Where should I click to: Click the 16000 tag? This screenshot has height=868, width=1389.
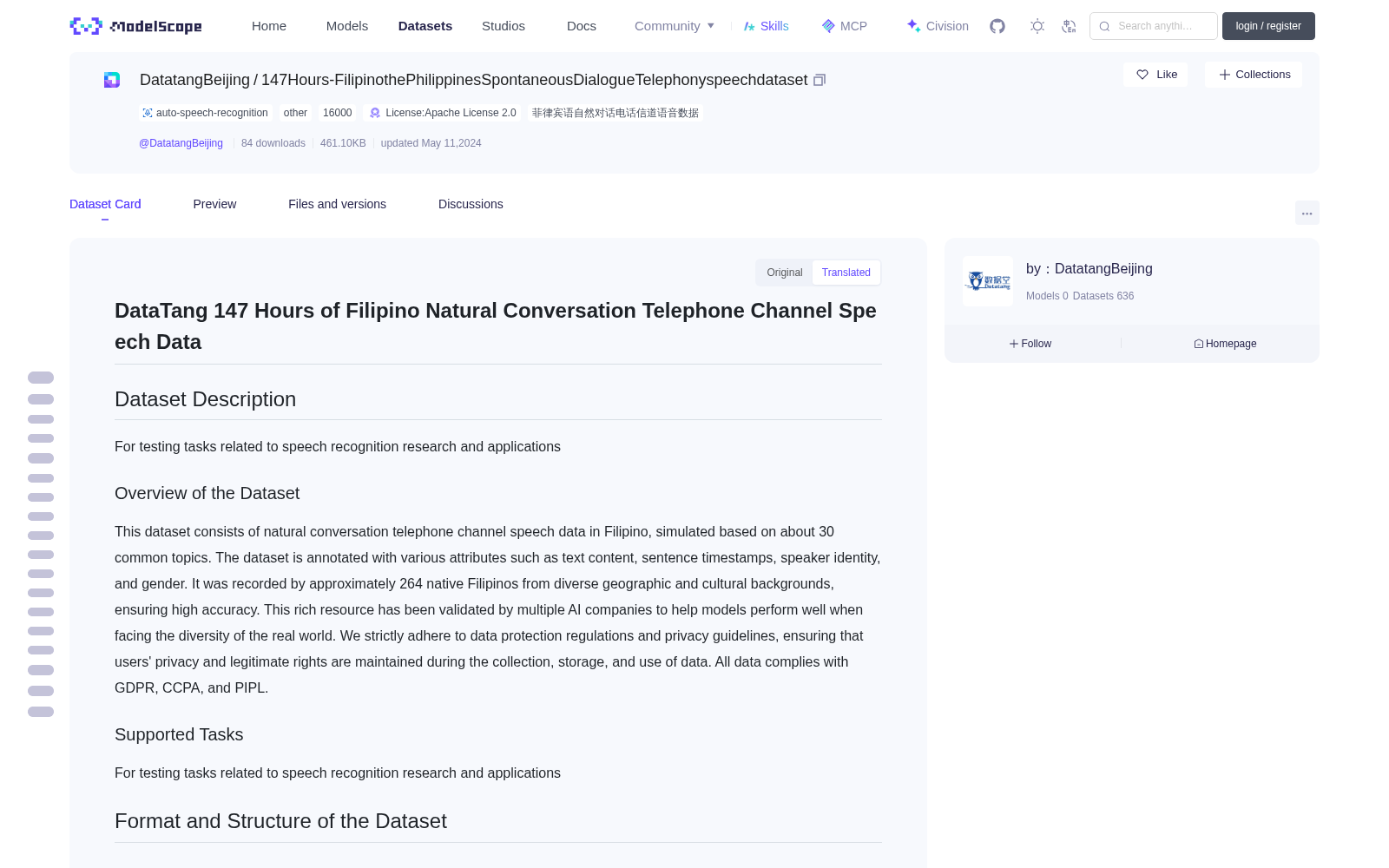[x=338, y=113]
